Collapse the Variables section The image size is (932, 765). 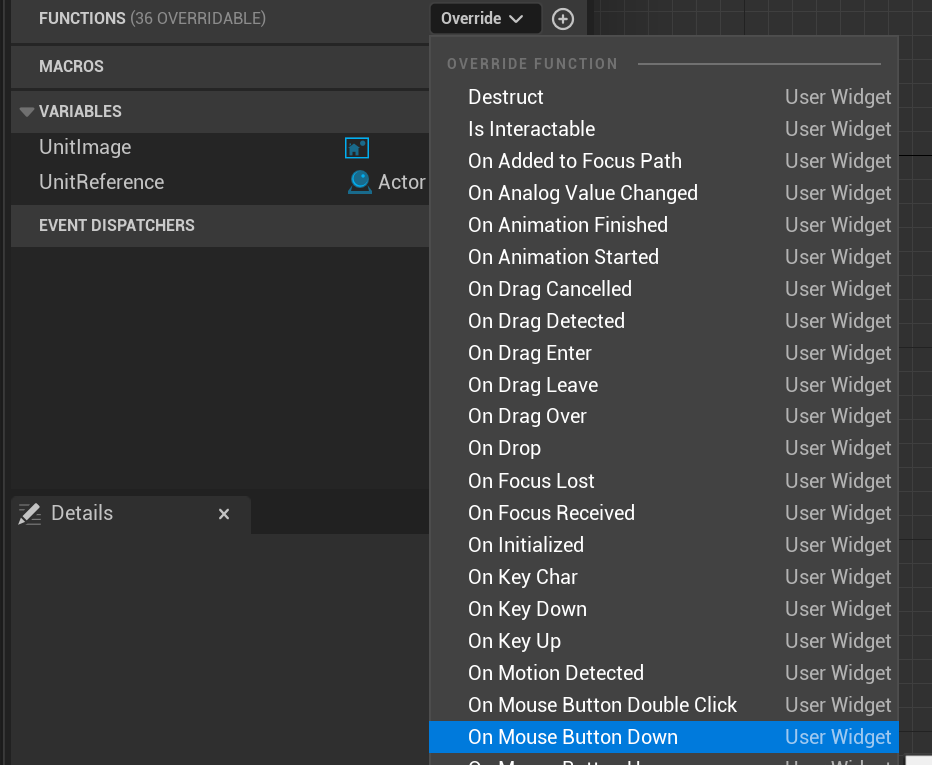coord(26,112)
